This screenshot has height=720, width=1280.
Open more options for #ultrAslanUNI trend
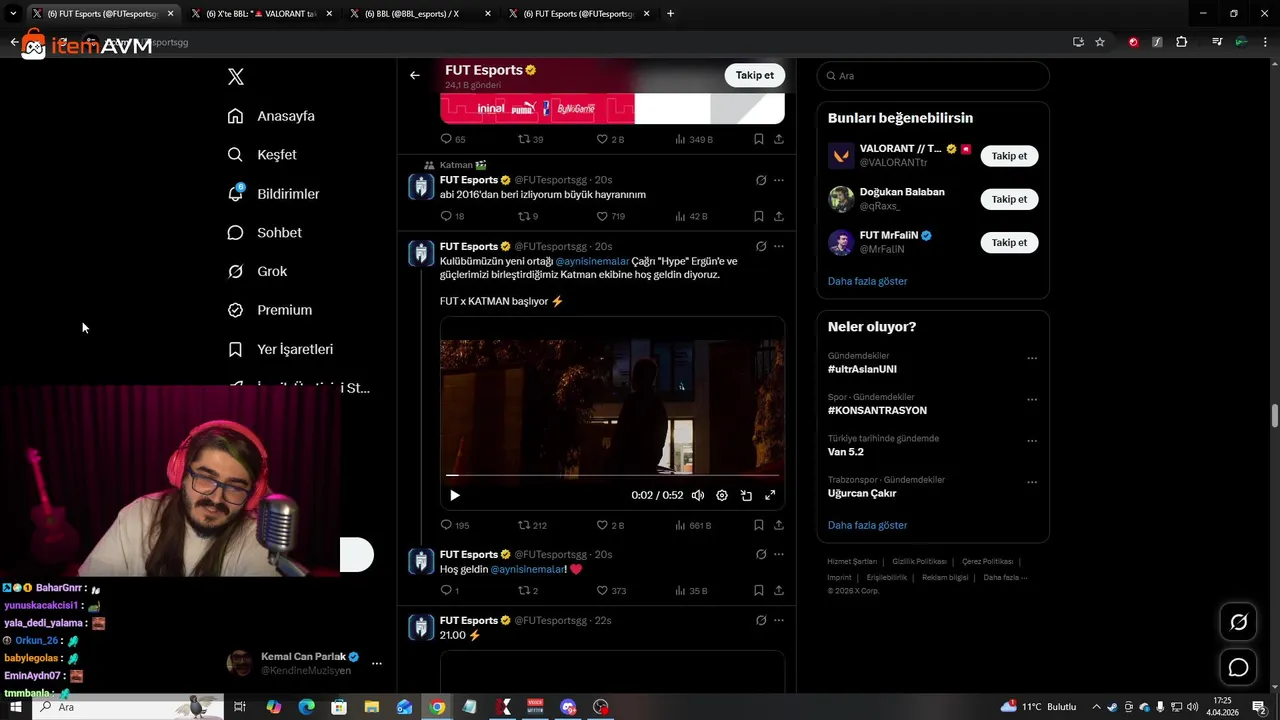tap(1032, 358)
